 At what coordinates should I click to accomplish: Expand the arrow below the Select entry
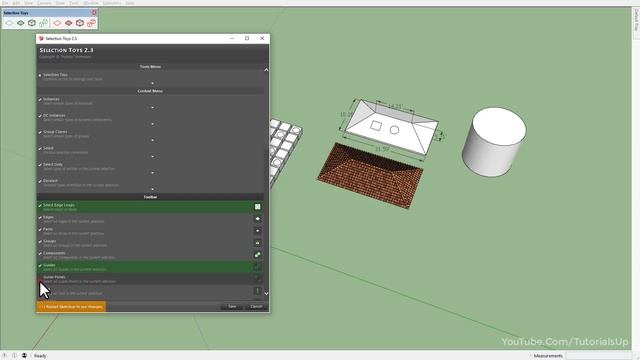(153, 157)
